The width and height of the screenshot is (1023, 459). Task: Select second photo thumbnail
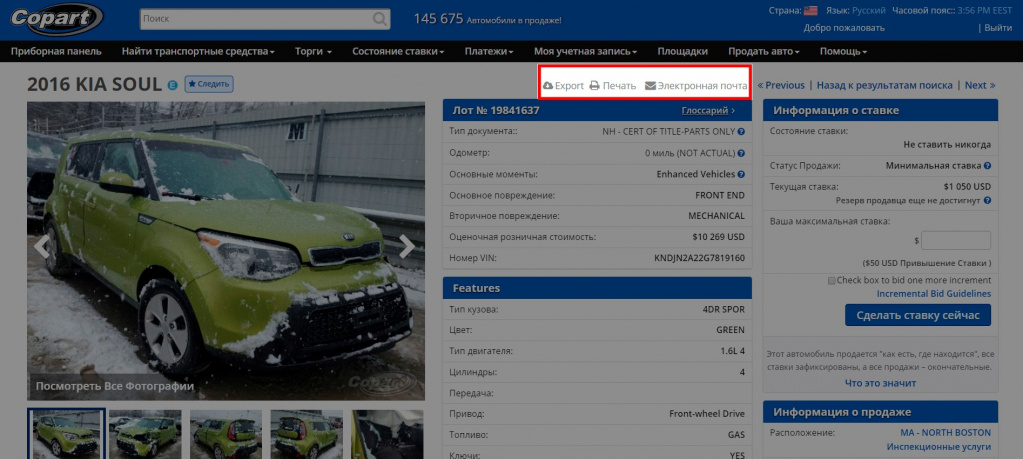tap(145, 434)
